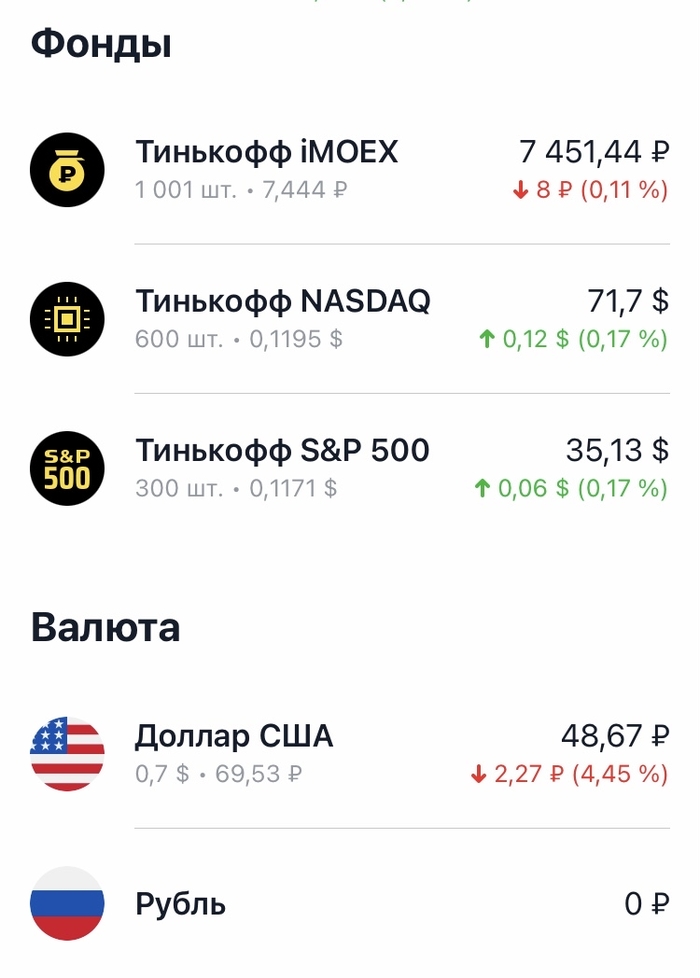Tap the iMOEX total value 7 451,44 ₽
The image size is (700, 978).
(x=594, y=152)
